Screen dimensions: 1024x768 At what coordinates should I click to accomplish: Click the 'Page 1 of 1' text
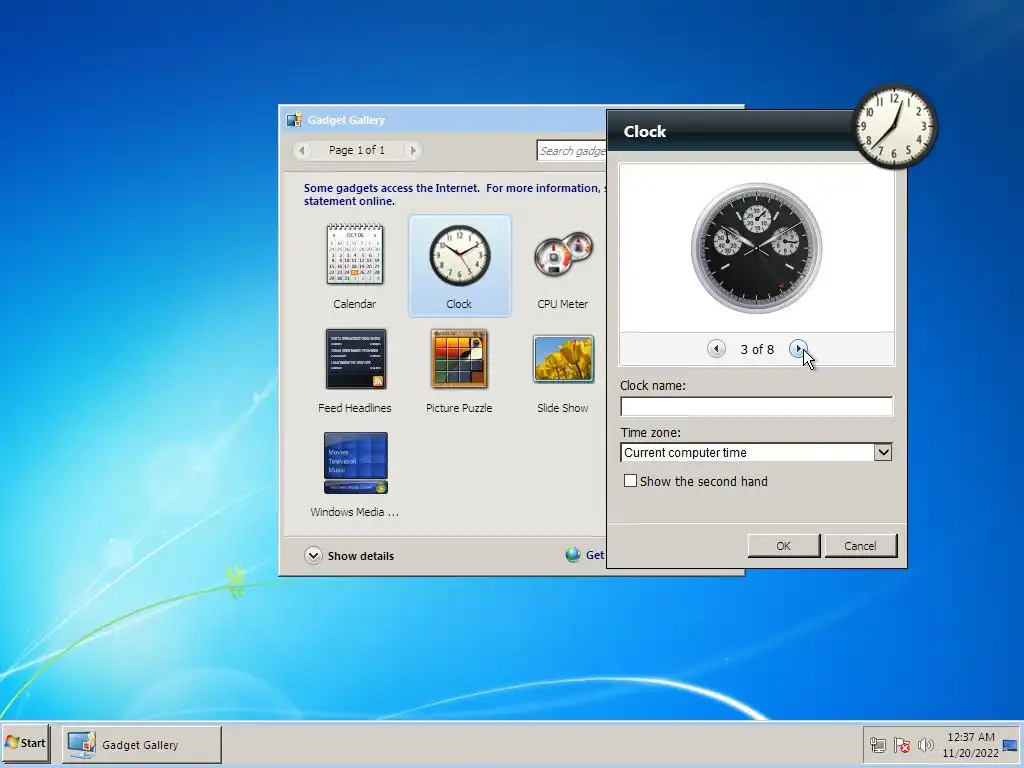tap(357, 150)
